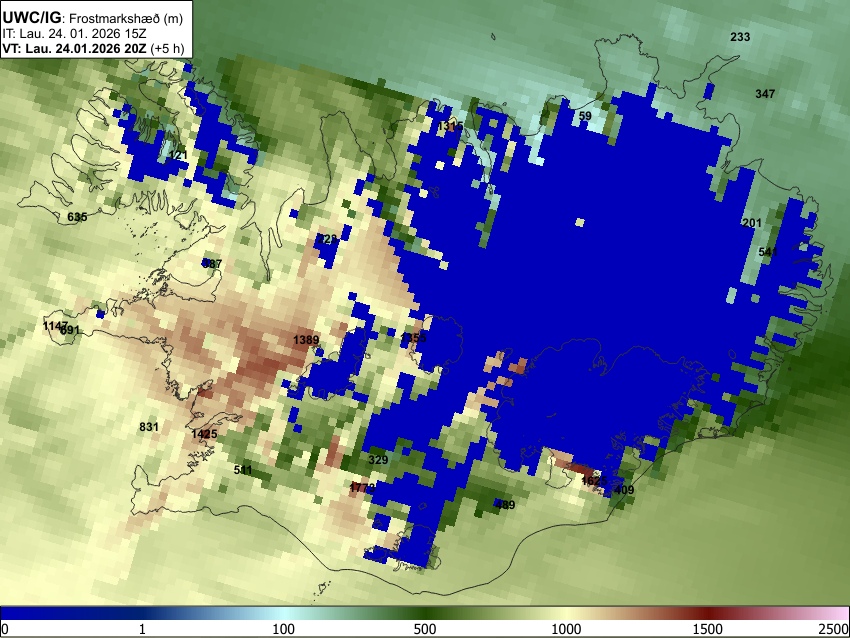The image size is (850, 638).
Task: Click the UWC/IG title label
Action: coord(31,18)
